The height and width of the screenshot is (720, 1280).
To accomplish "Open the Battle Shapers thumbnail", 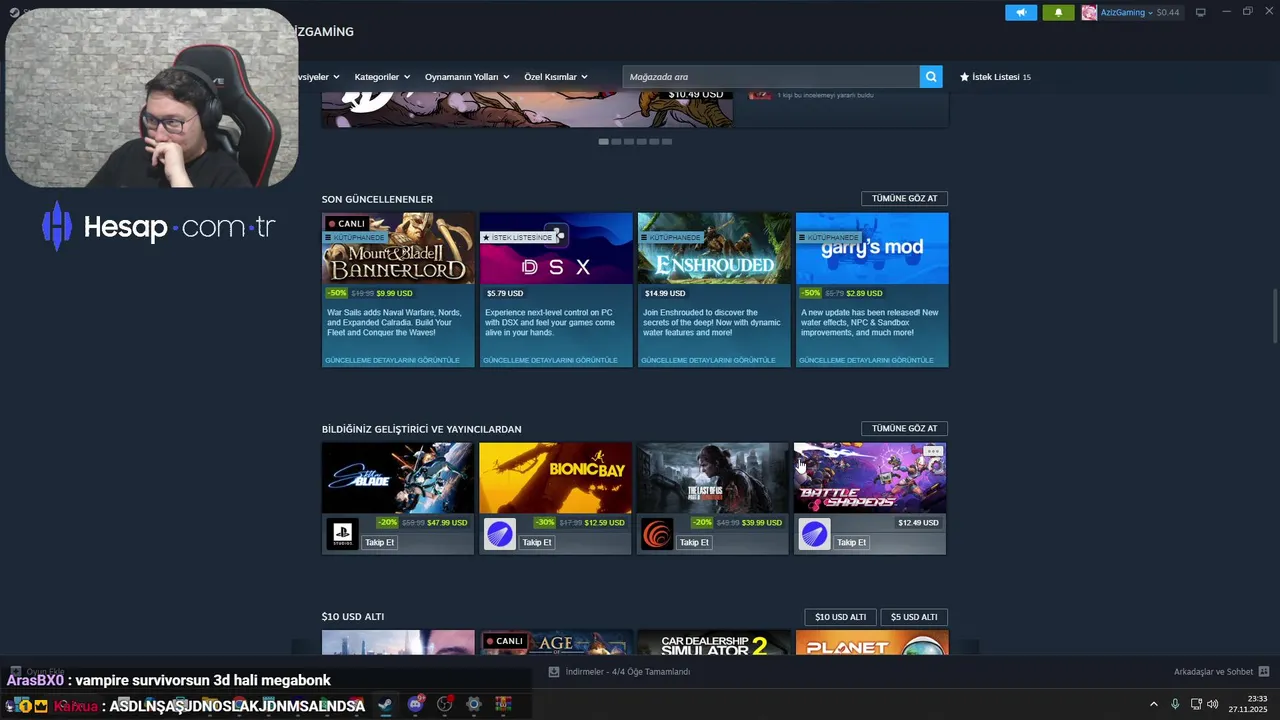I will pos(870,478).
